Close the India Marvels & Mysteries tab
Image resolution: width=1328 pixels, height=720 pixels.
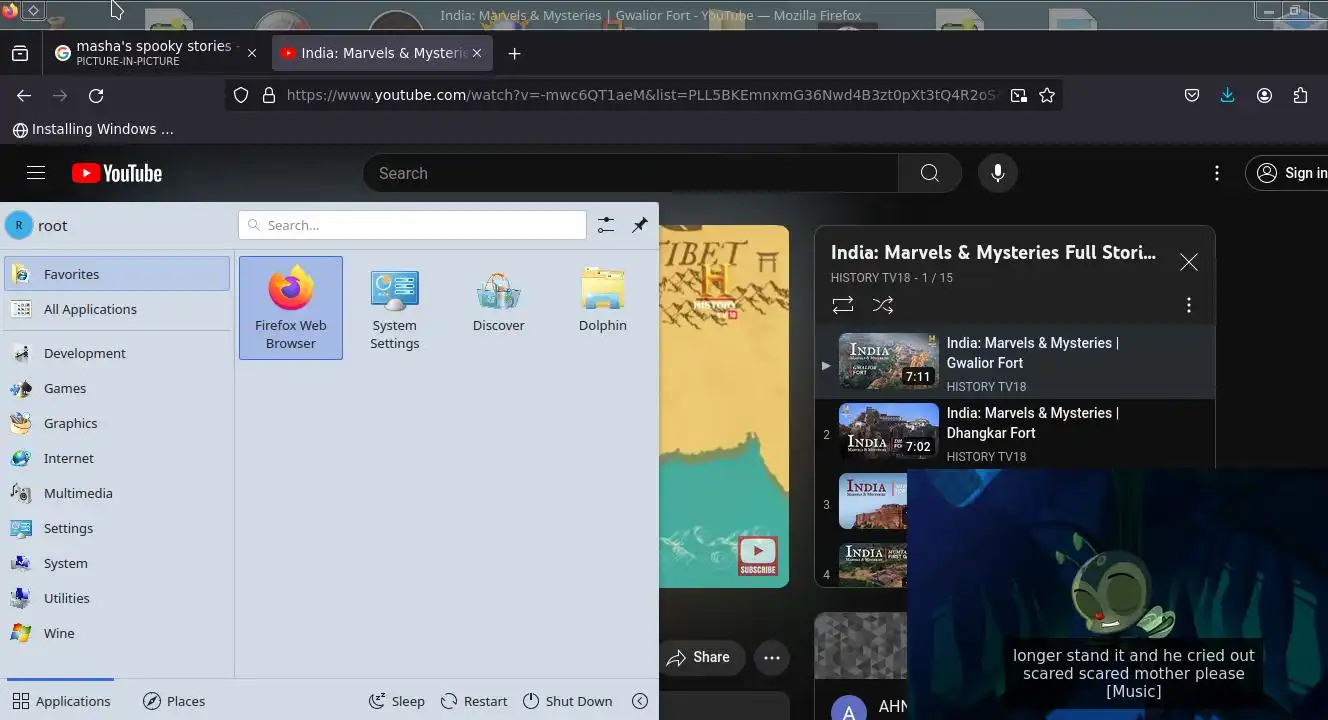click(x=477, y=53)
